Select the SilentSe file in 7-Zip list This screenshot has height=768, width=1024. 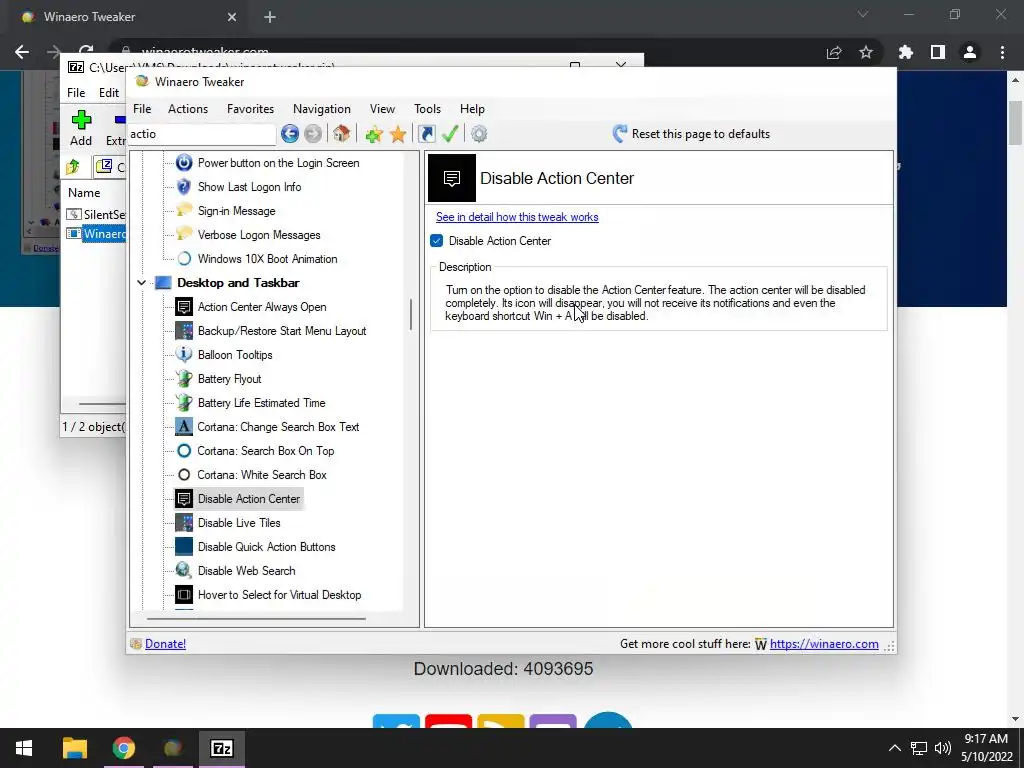click(x=96, y=215)
